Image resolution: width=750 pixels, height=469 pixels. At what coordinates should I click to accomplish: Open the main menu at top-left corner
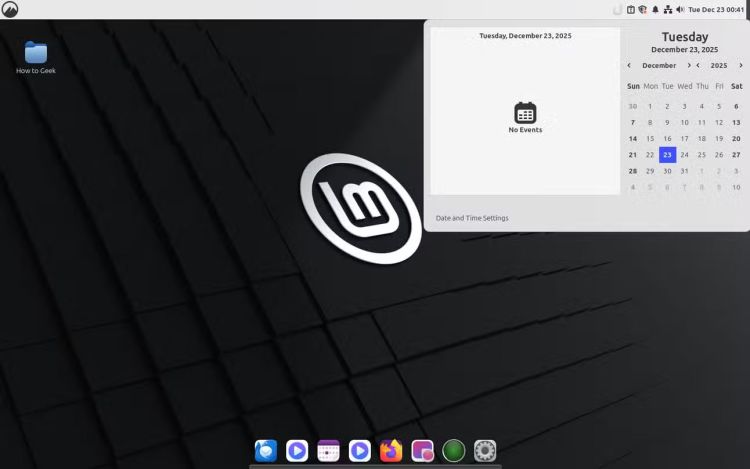10,9
